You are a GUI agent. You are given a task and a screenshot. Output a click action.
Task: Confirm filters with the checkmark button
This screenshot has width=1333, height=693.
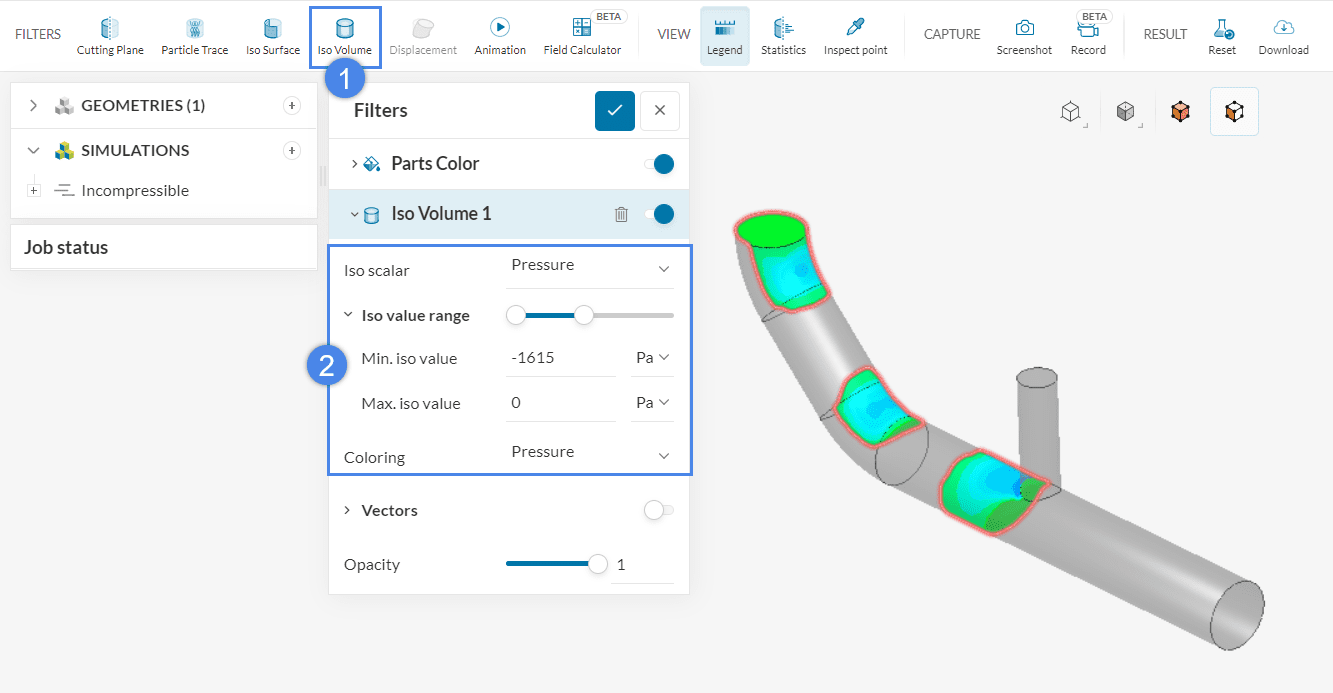pyautogui.click(x=614, y=111)
